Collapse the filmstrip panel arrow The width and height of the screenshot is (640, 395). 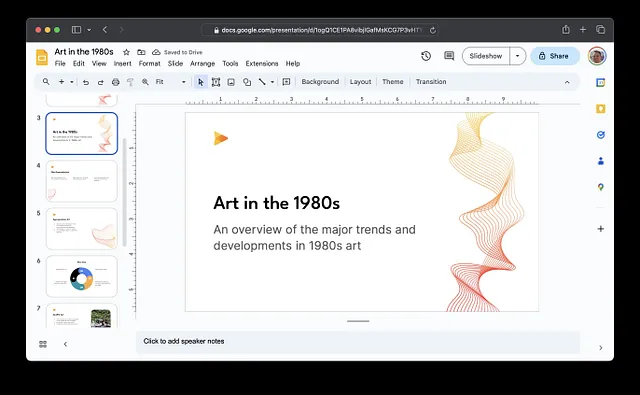pos(65,344)
